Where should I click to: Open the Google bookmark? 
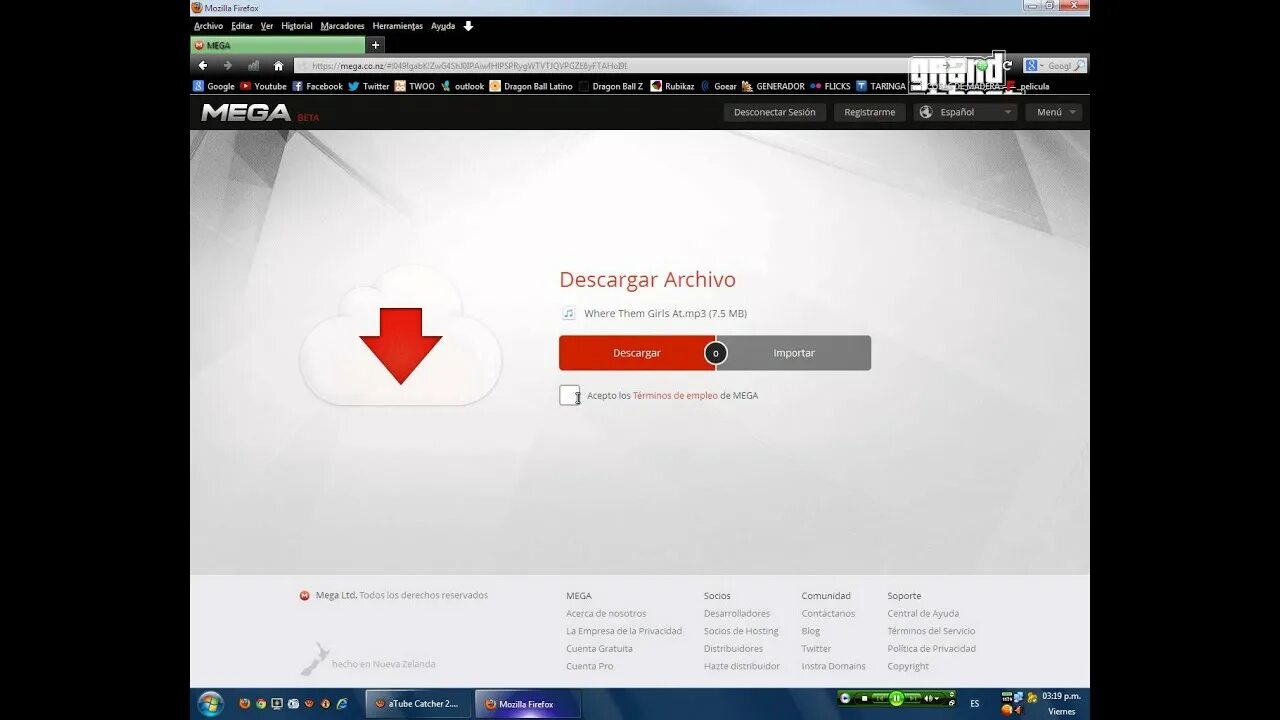tap(214, 86)
